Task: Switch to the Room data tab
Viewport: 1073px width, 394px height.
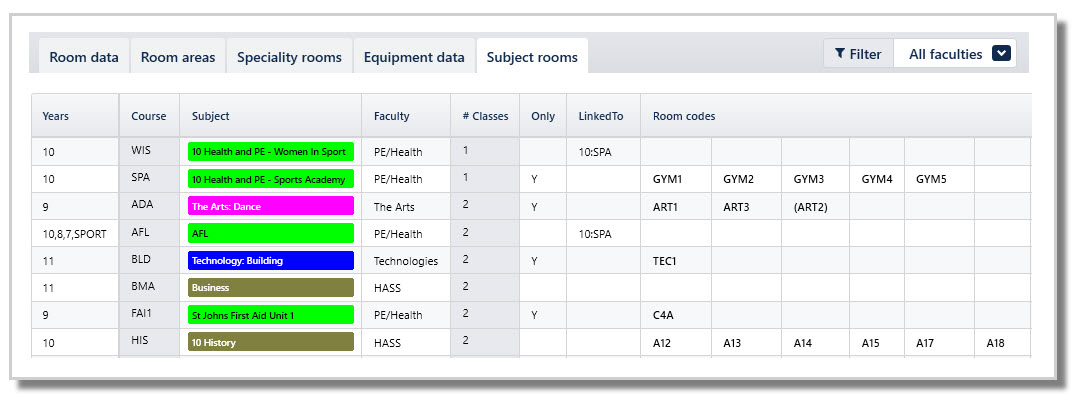Action: point(84,57)
